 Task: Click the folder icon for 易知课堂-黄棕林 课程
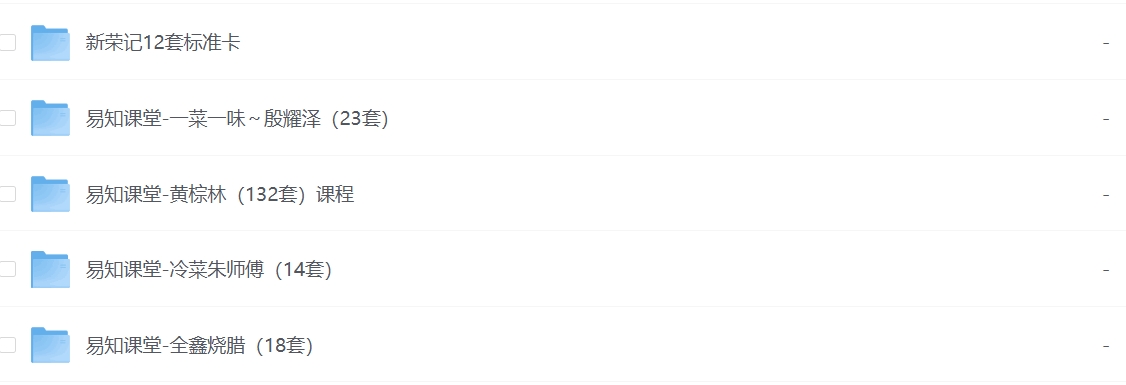pyautogui.click(x=50, y=194)
